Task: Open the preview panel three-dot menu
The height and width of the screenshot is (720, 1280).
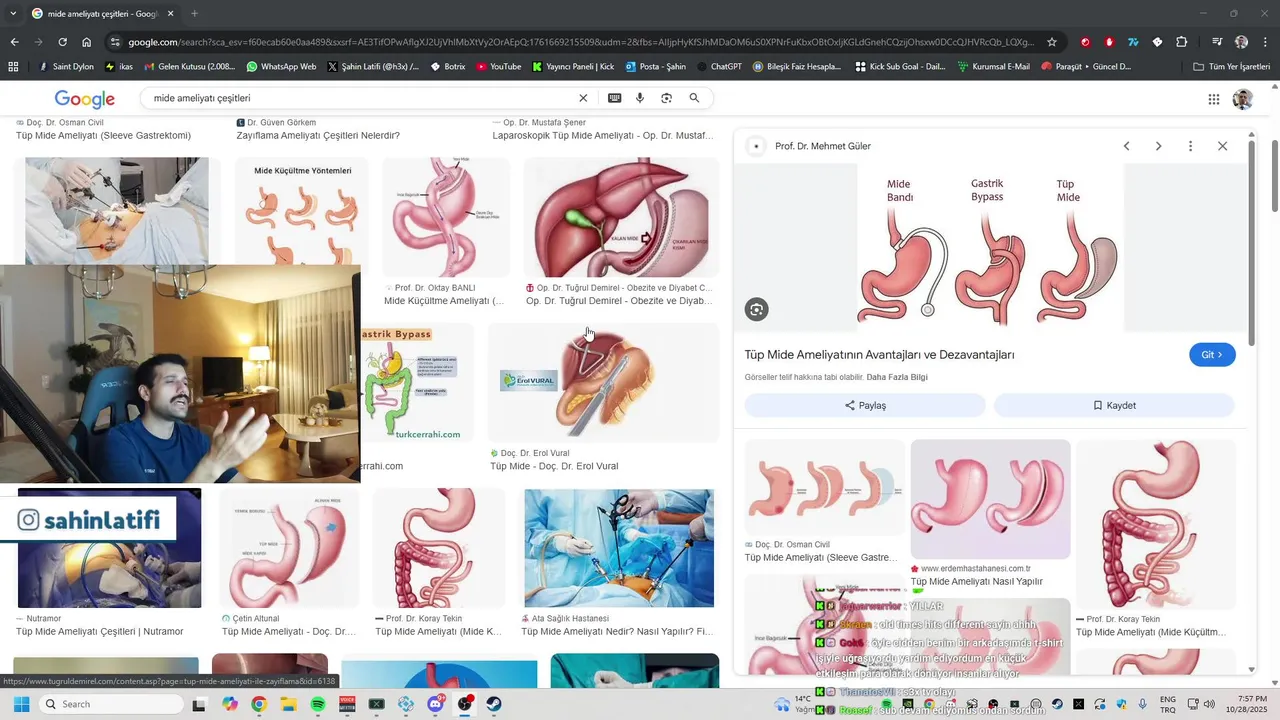Action: (1190, 146)
